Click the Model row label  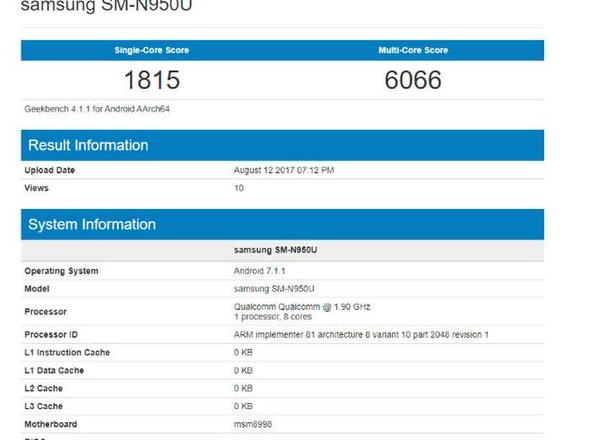pos(37,289)
